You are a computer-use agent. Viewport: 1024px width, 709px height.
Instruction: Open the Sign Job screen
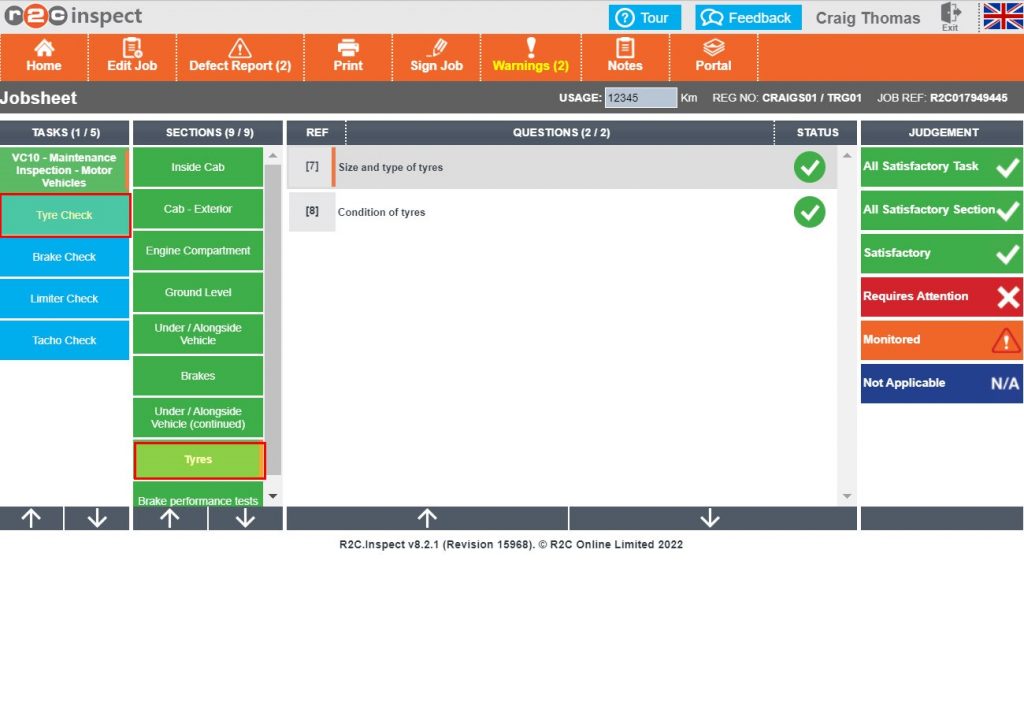[x=436, y=57]
